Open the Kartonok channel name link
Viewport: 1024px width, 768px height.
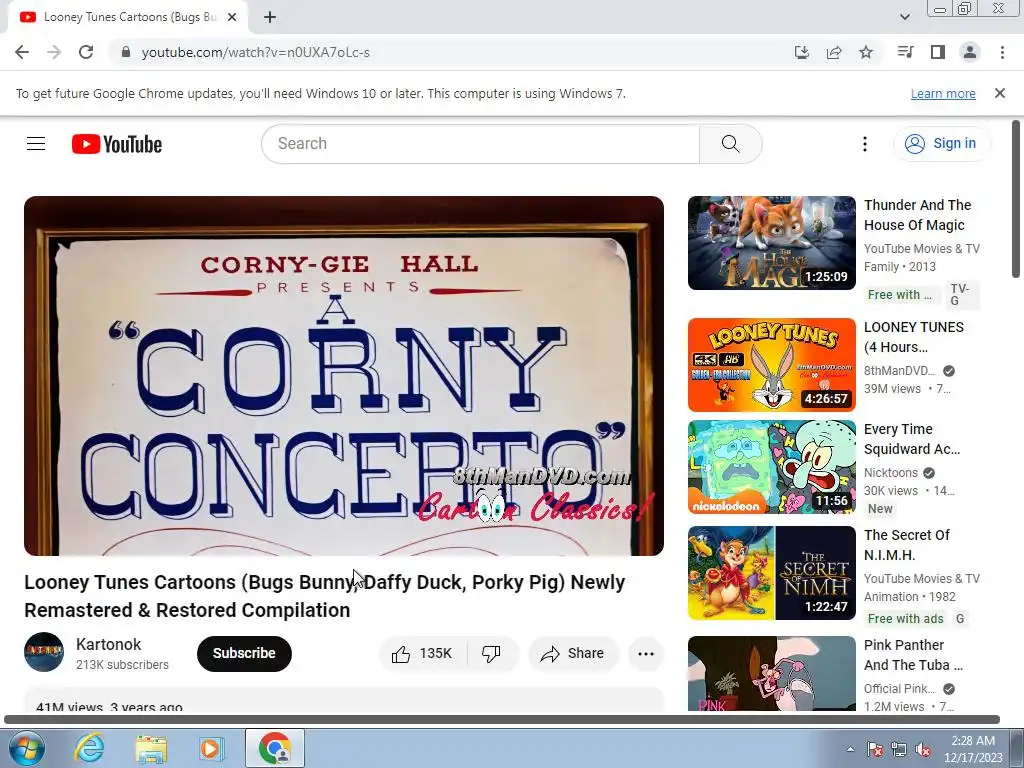[108, 644]
